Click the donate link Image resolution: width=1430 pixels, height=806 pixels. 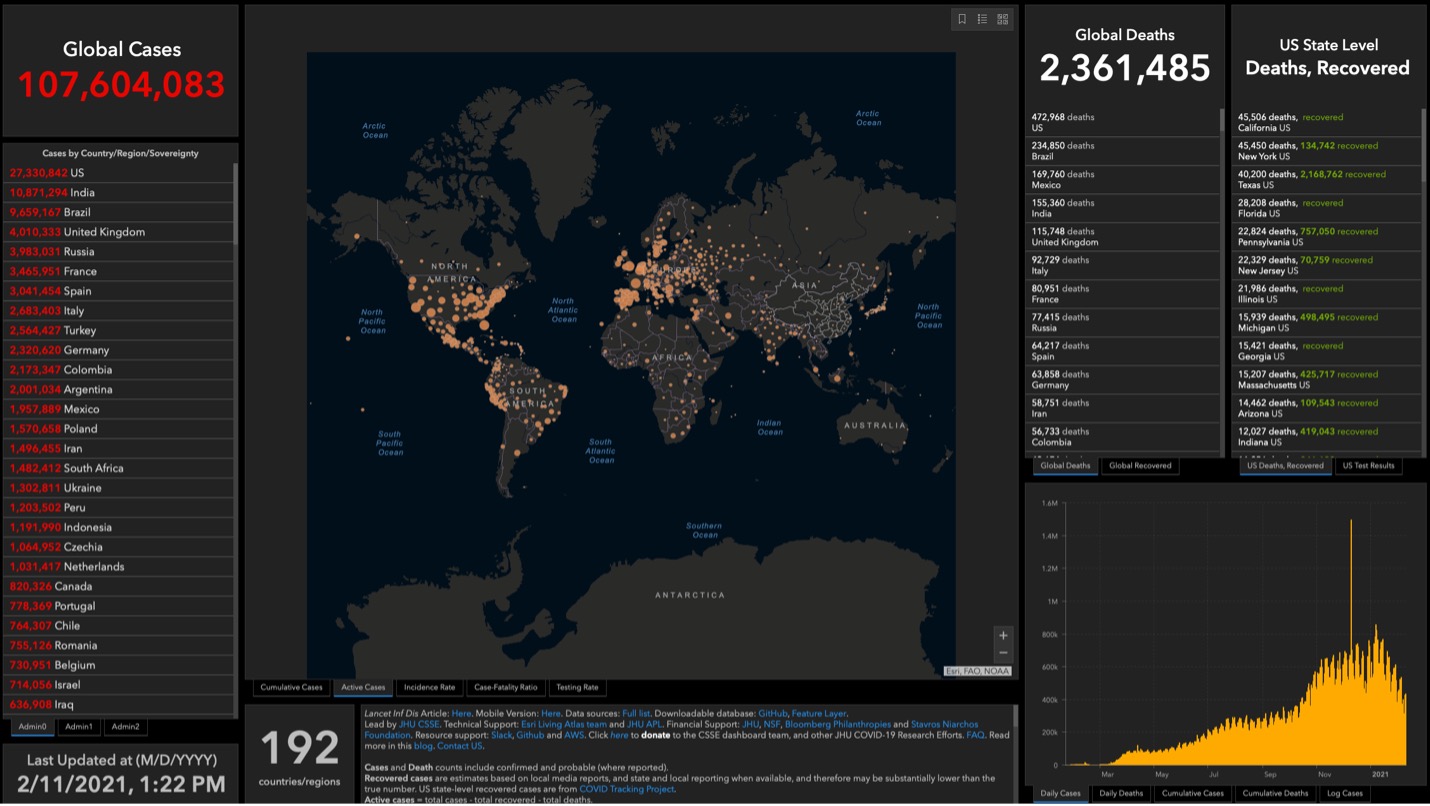click(657, 736)
